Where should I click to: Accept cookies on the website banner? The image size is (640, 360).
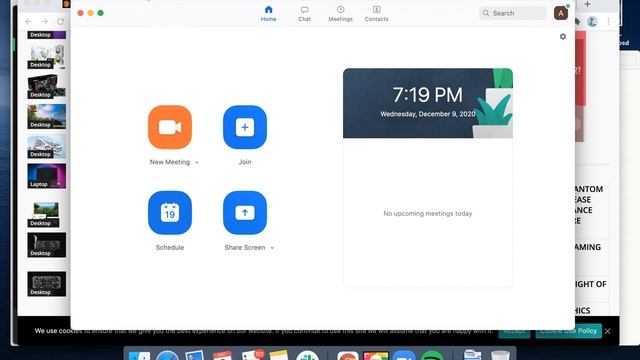[x=514, y=331]
